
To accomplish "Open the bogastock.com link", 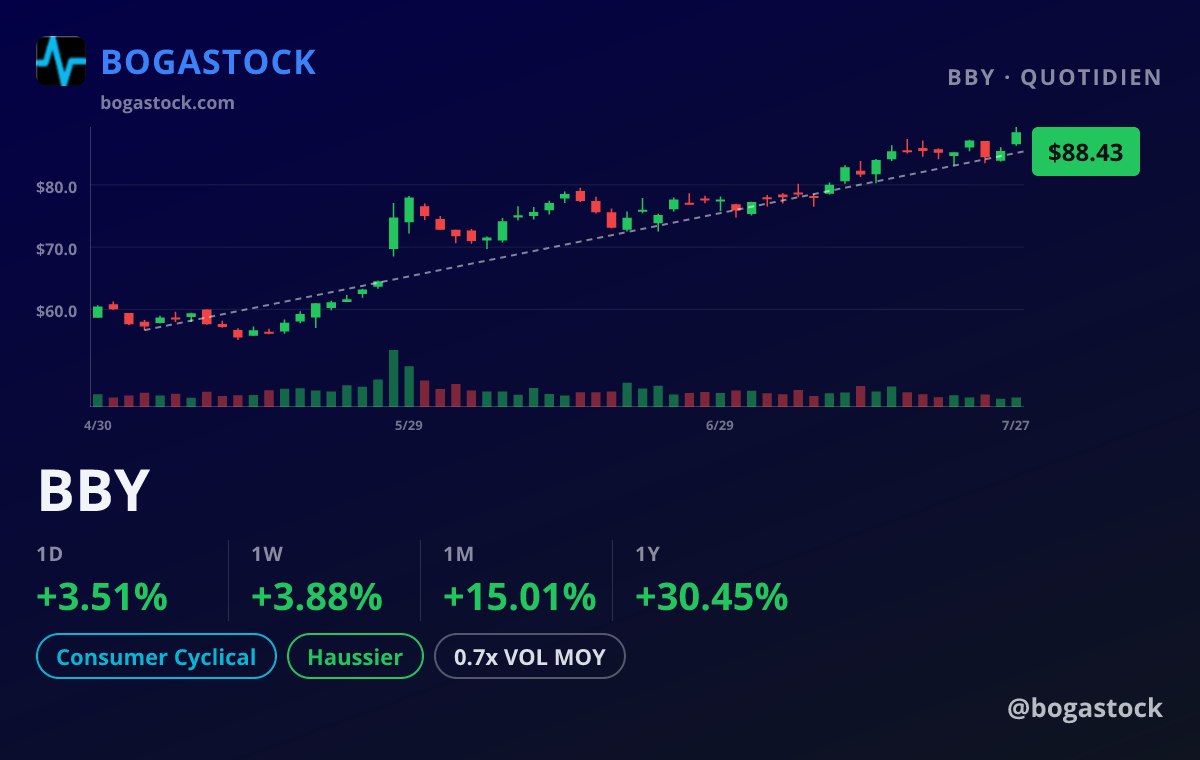I will (x=168, y=102).
